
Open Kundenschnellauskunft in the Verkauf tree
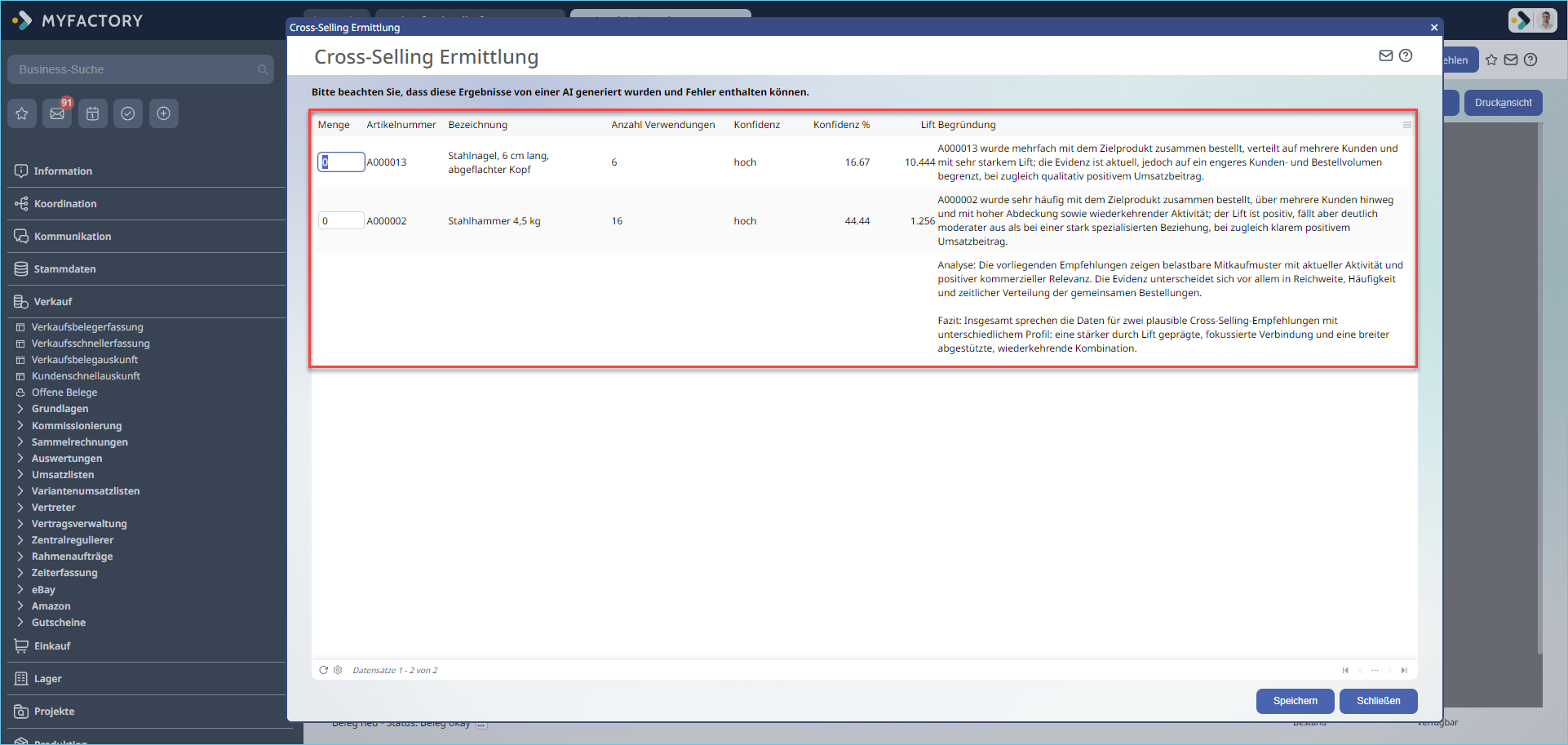click(x=86, y=376)
